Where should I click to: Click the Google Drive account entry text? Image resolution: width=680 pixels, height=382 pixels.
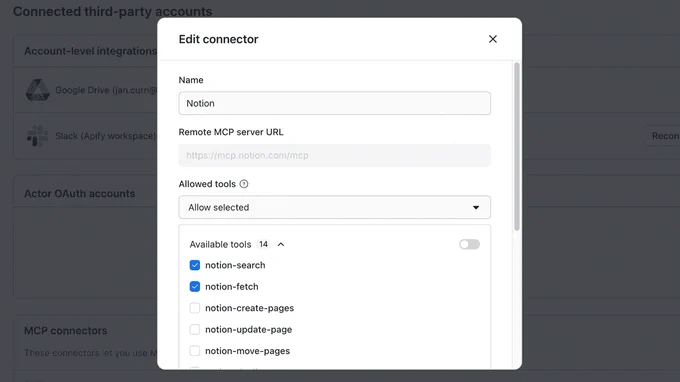[106, 90]
